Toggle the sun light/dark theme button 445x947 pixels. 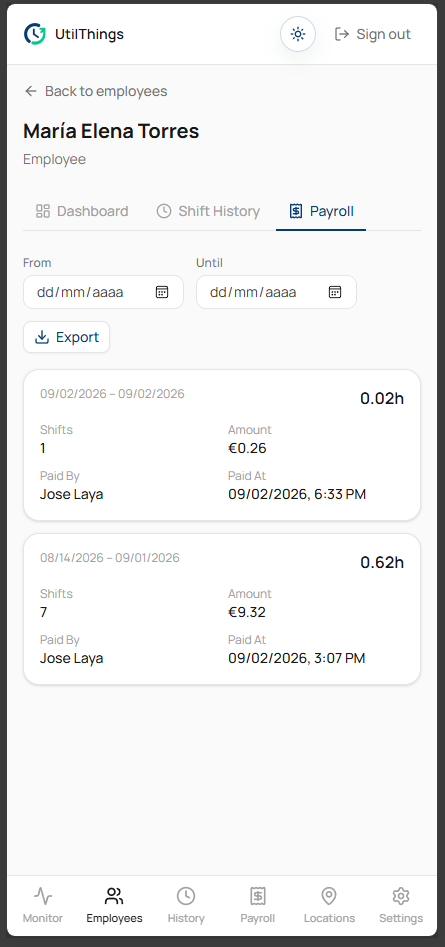click(298, 34)
